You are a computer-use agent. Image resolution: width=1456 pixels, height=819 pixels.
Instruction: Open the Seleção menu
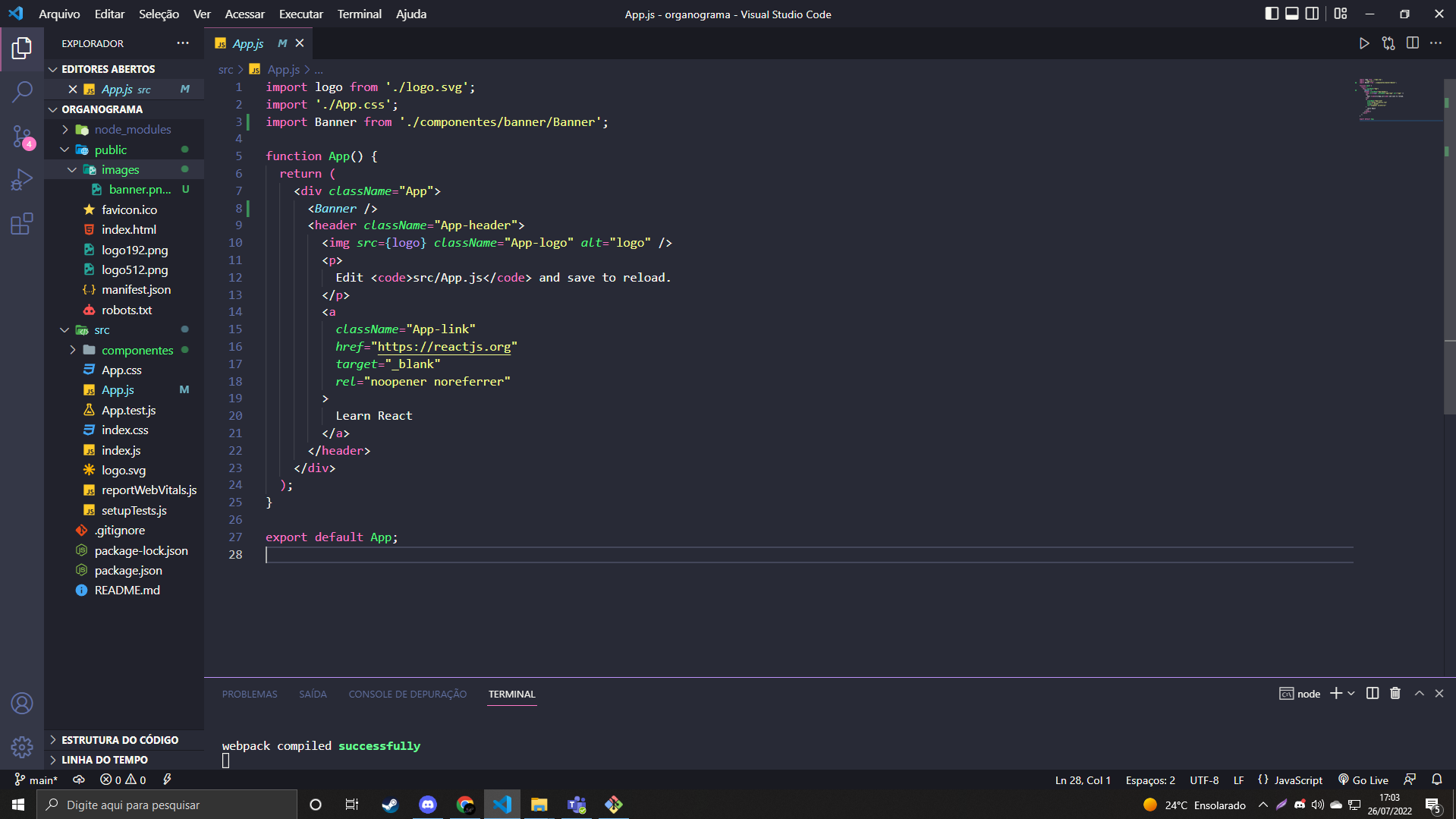(x=159, y=14)
